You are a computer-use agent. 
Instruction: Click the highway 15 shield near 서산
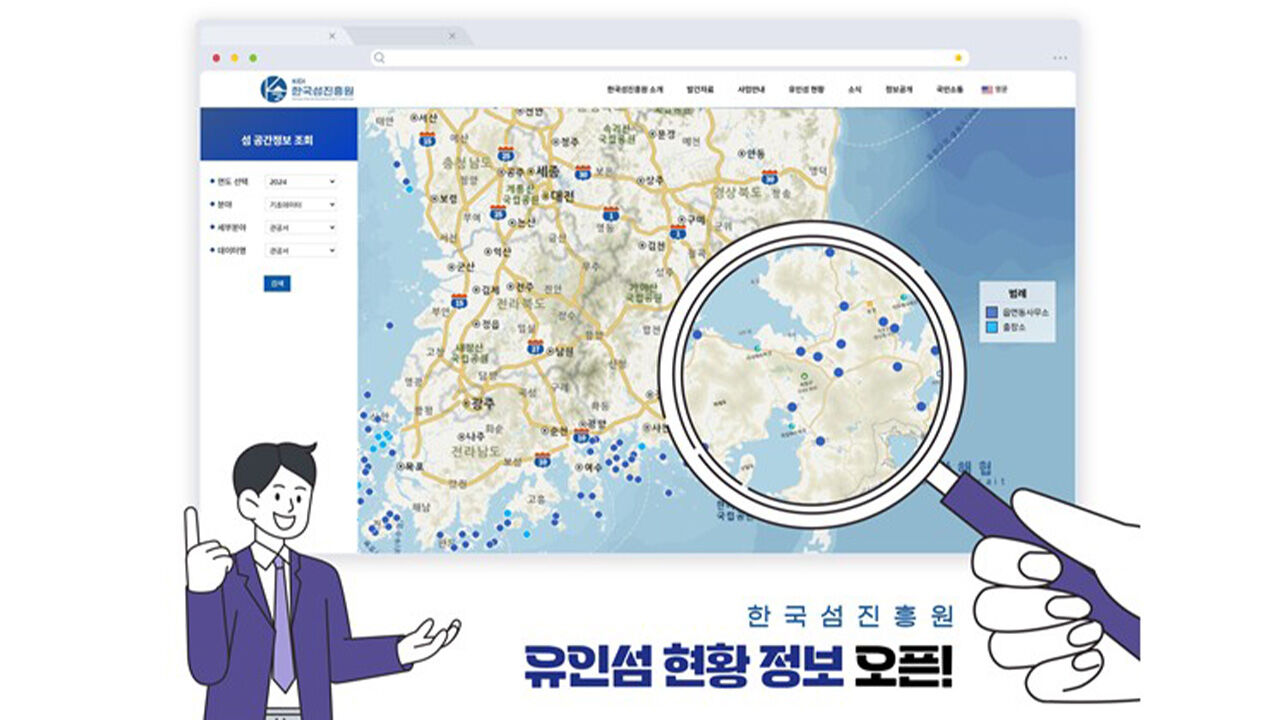tap(428, 139)
